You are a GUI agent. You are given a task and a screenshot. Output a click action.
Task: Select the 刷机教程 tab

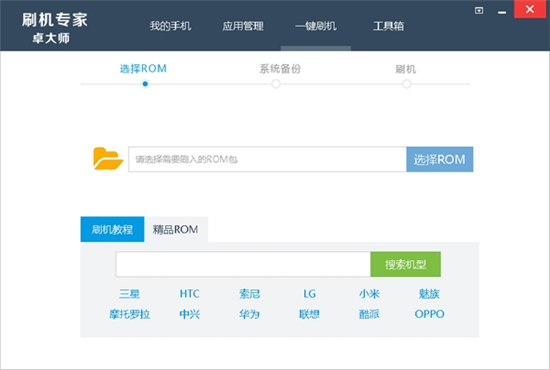(x=112, y=229)
